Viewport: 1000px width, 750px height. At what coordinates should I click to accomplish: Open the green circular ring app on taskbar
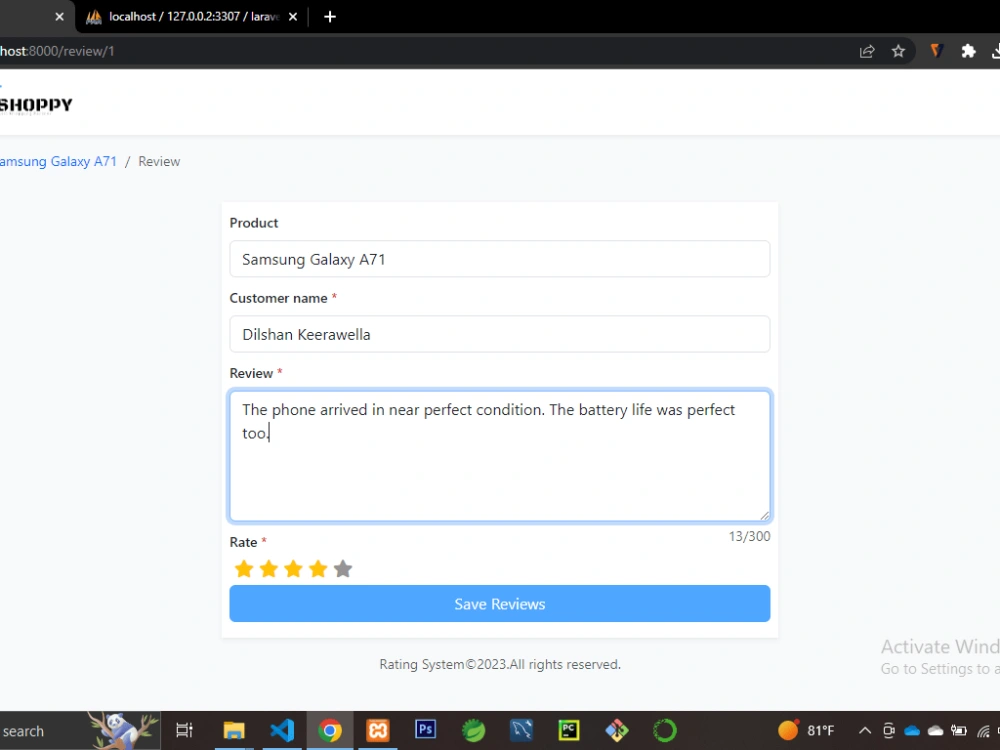tap(665, 730)
